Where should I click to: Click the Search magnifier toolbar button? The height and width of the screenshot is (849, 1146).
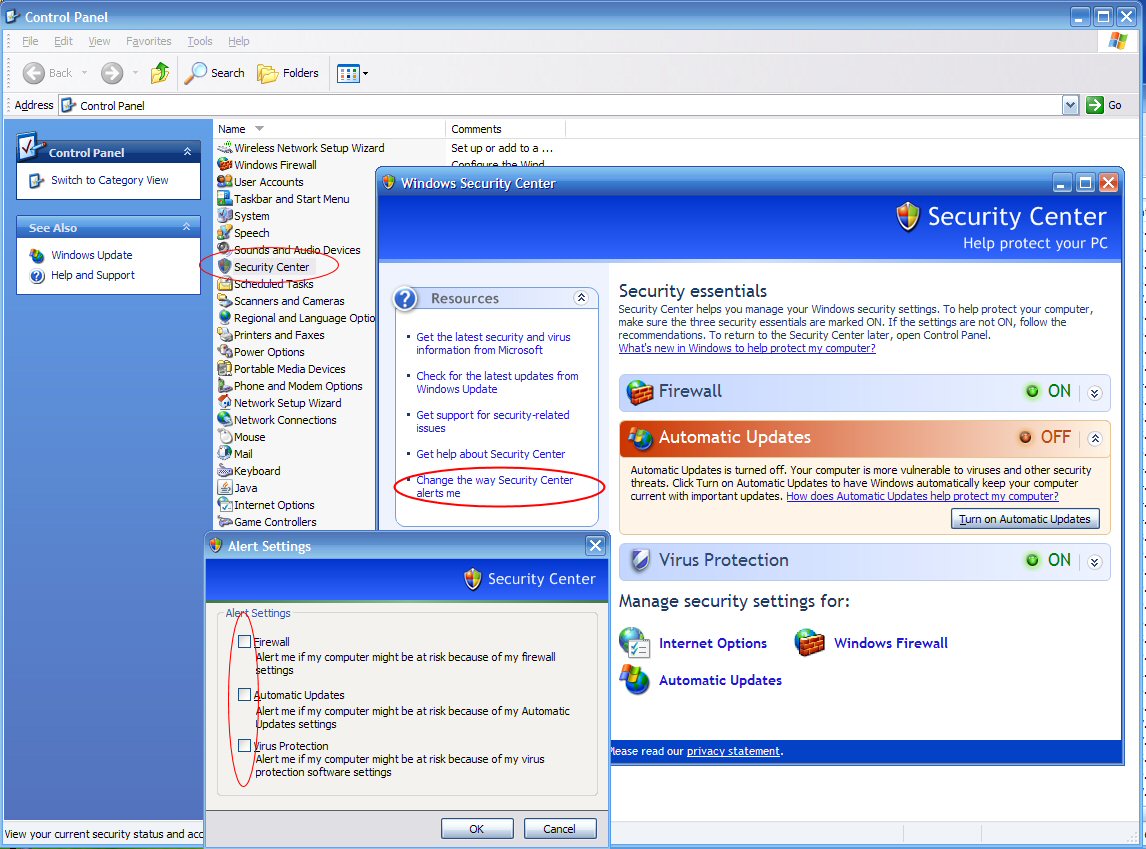click(x=213, y=72)
